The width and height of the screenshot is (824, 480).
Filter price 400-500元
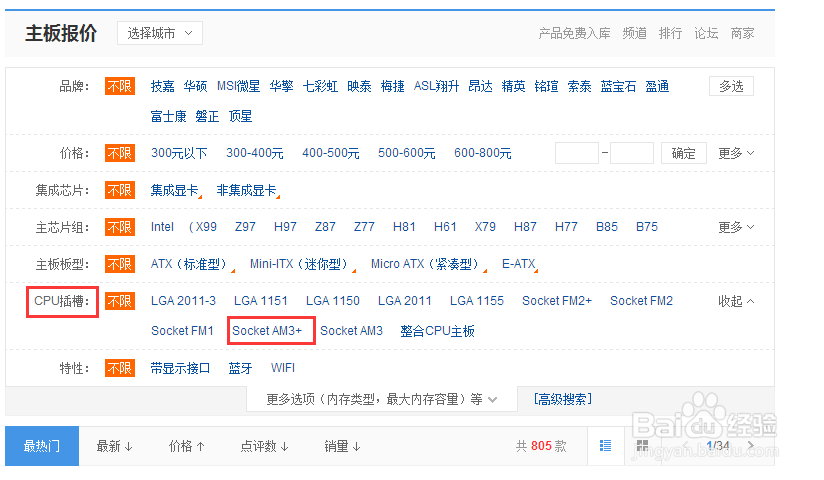click(x=331, y=153)
